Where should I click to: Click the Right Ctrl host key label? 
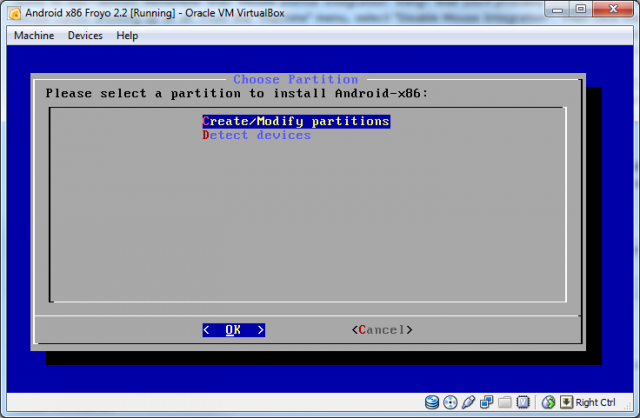(x=595, y=402)
